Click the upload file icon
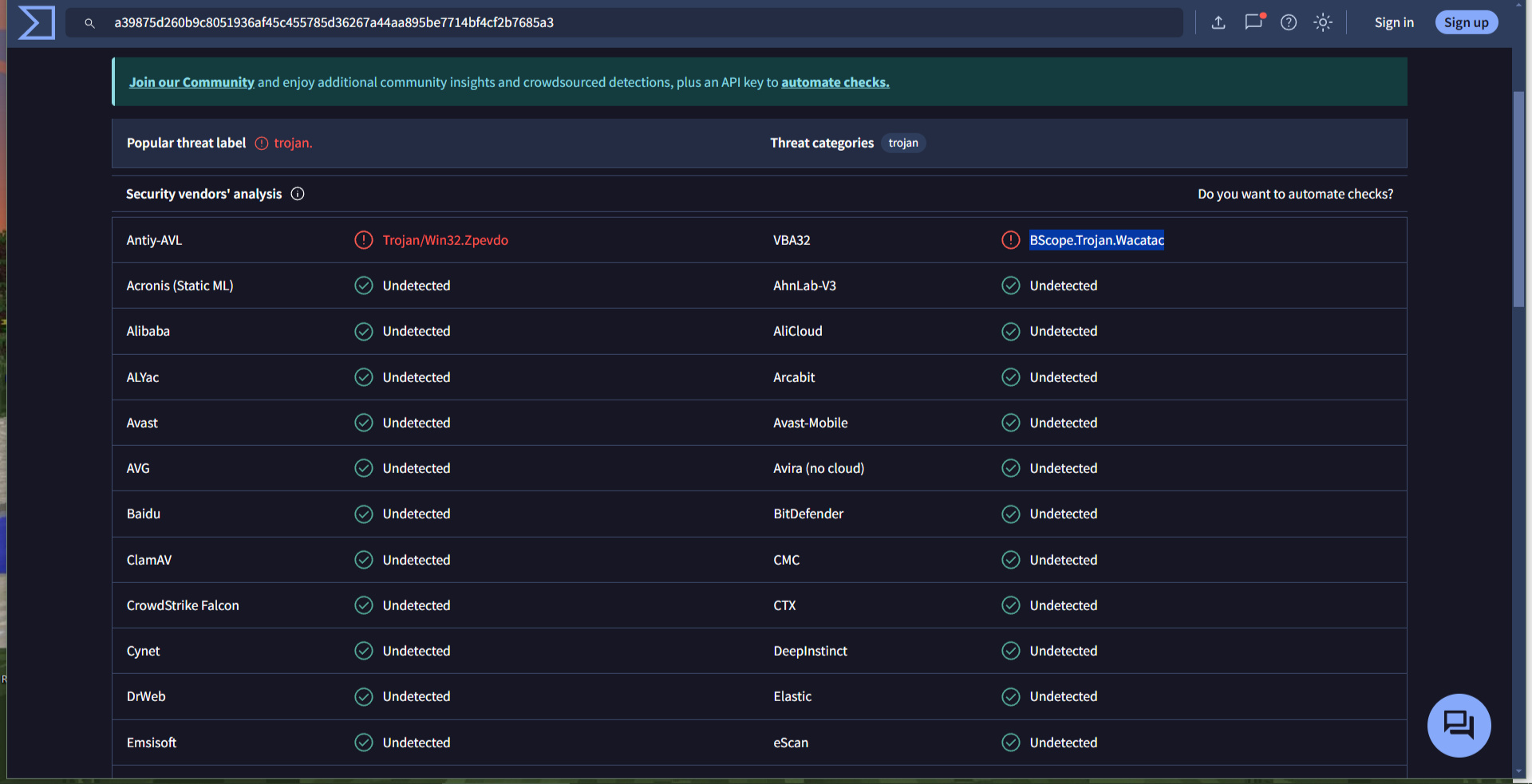Image resolution: width=1532 pixels, height=784 pixels. click(x=1218, y=22)
